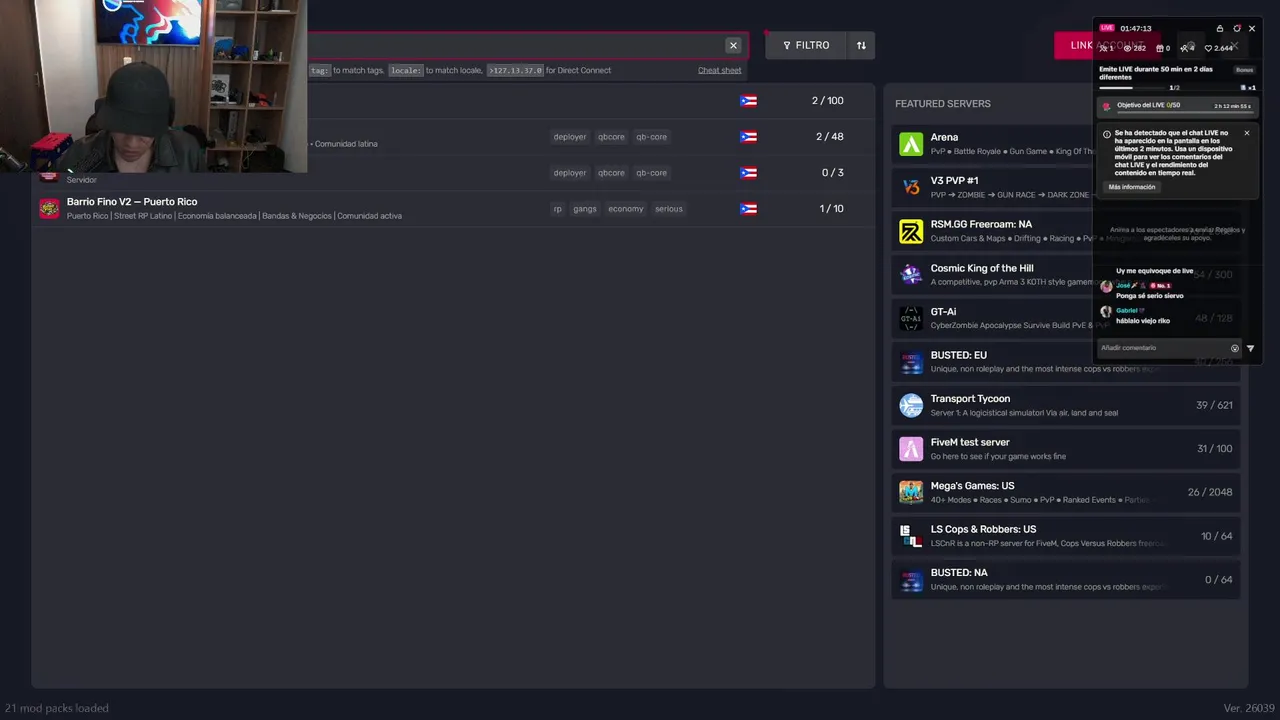
Task: Click 'qb-core' tag on 2 / 48 row
Action: (x=651, y=137)
